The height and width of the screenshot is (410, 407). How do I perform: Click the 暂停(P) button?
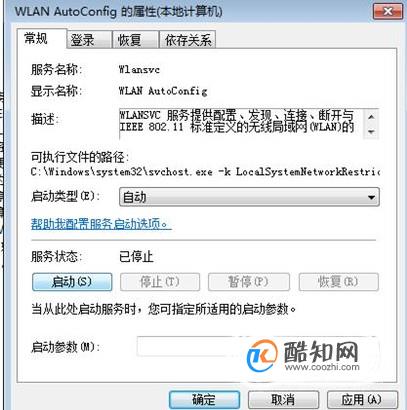249,282
